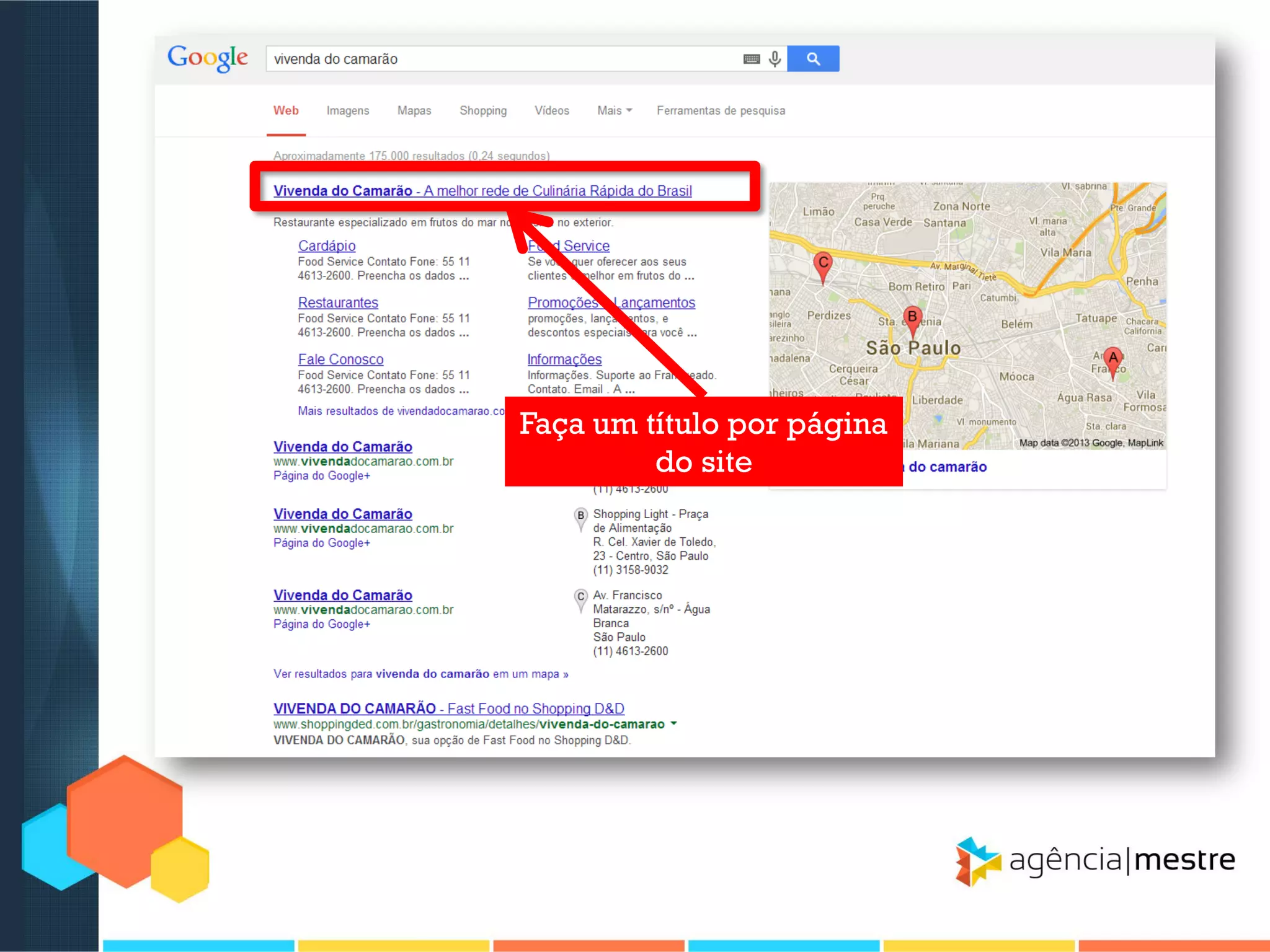Click the blue search magnifier button

tap(813, 59)
